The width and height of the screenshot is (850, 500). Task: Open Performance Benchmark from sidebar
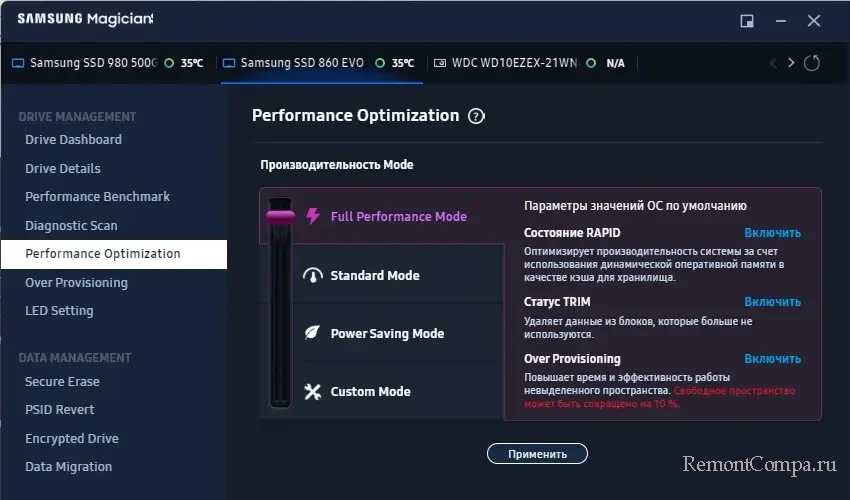(x=97, y=197)
